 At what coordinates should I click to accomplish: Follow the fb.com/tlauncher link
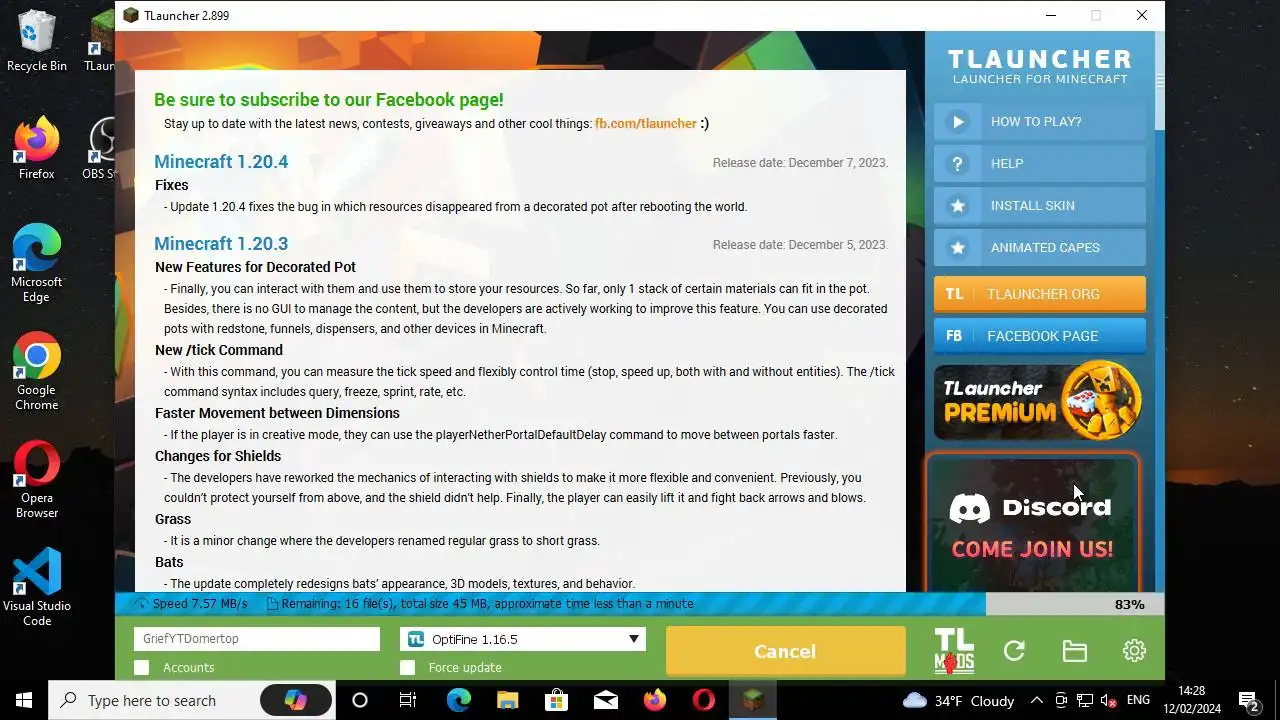pos(645,124)
